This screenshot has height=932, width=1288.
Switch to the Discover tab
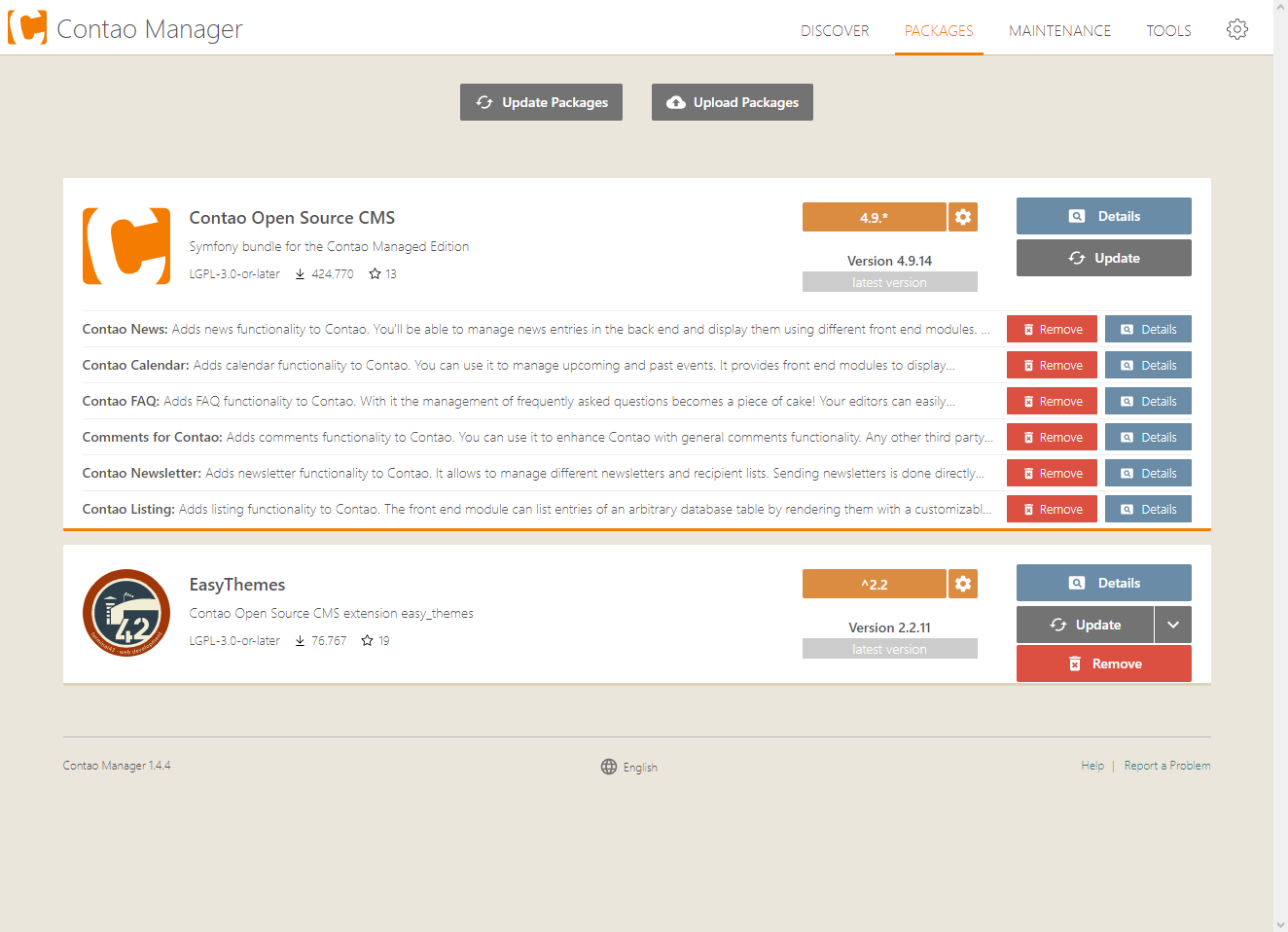tap(835, 30)
